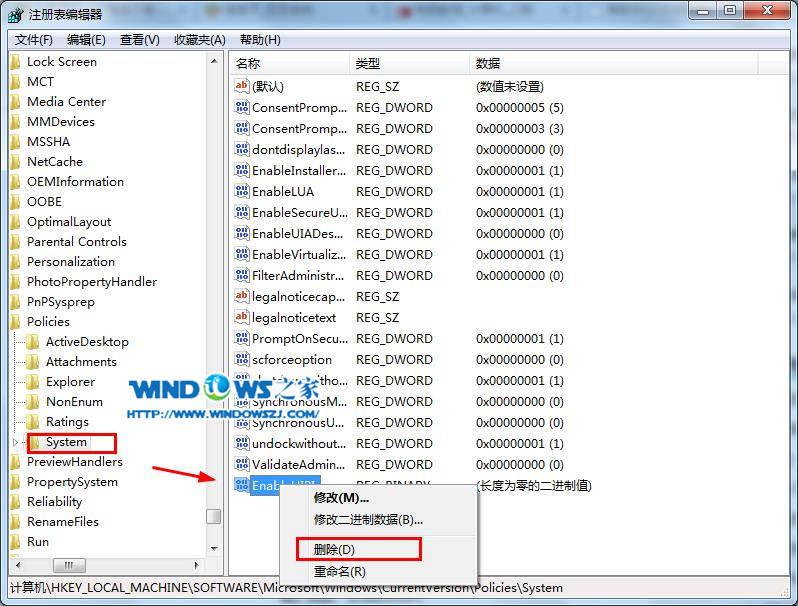Click tree pane horizontal scrollbar right arrow

[x=198, y=566]
